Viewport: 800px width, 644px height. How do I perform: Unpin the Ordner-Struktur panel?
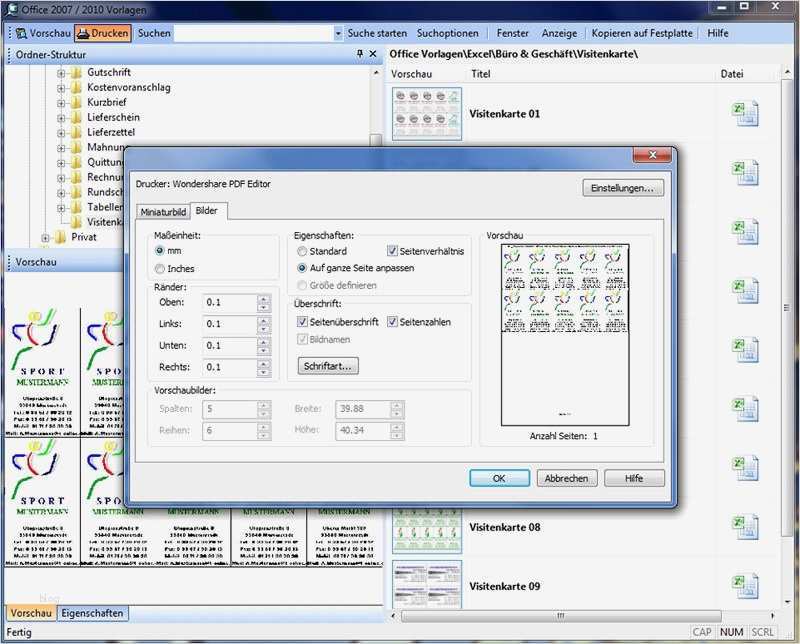pyautogui.click(x=358, y=55)
